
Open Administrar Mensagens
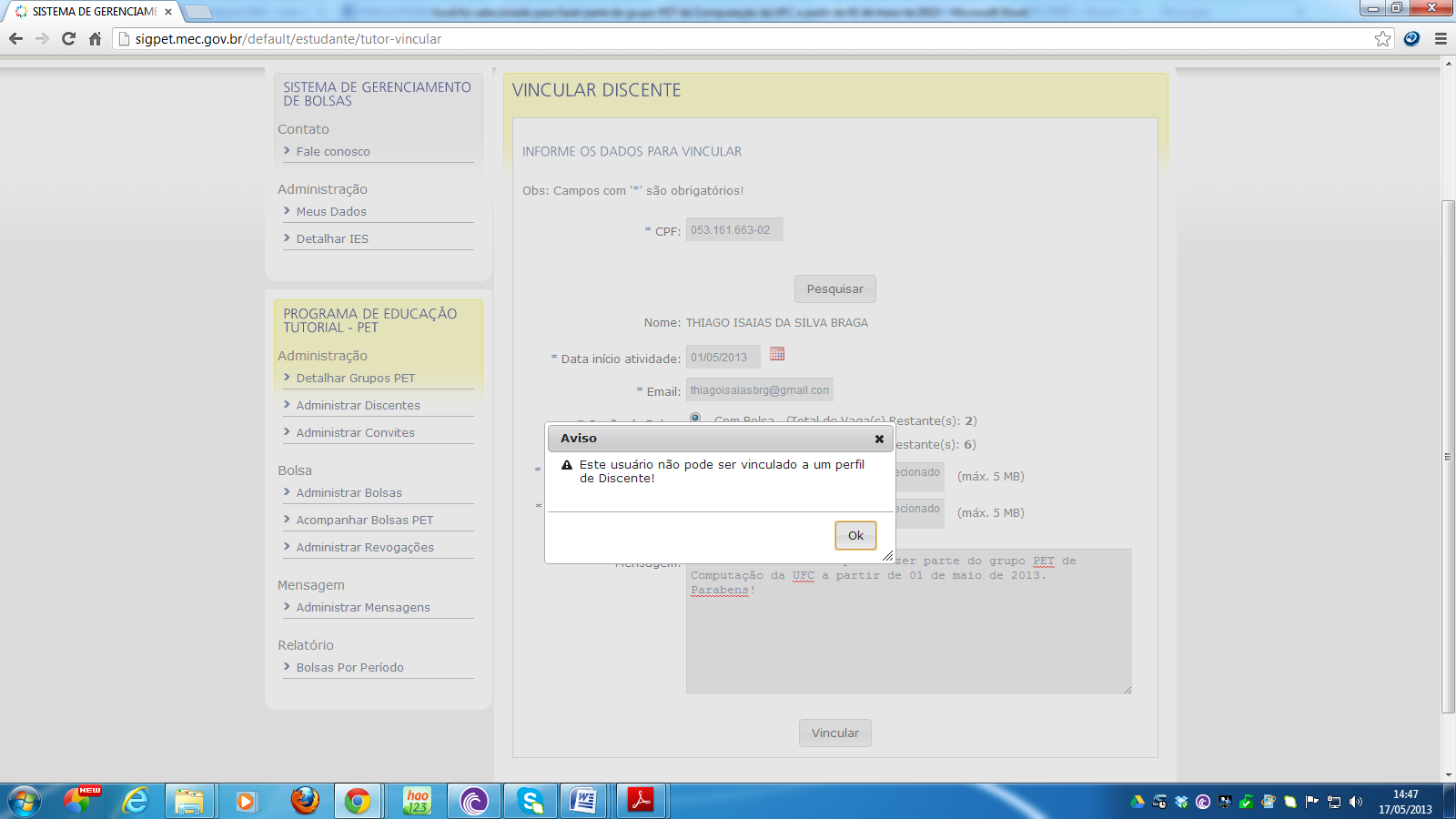(x=363, y=608)
